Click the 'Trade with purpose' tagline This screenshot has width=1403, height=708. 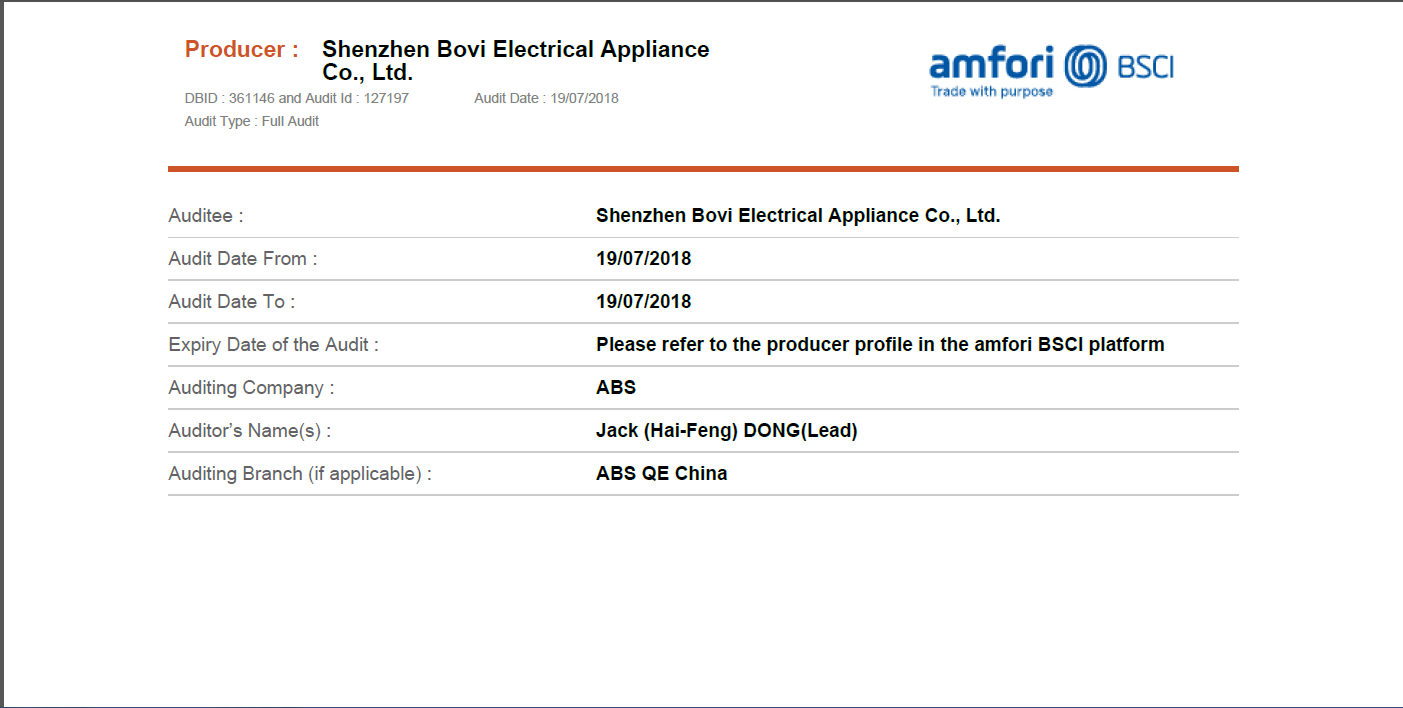point(992,91)
